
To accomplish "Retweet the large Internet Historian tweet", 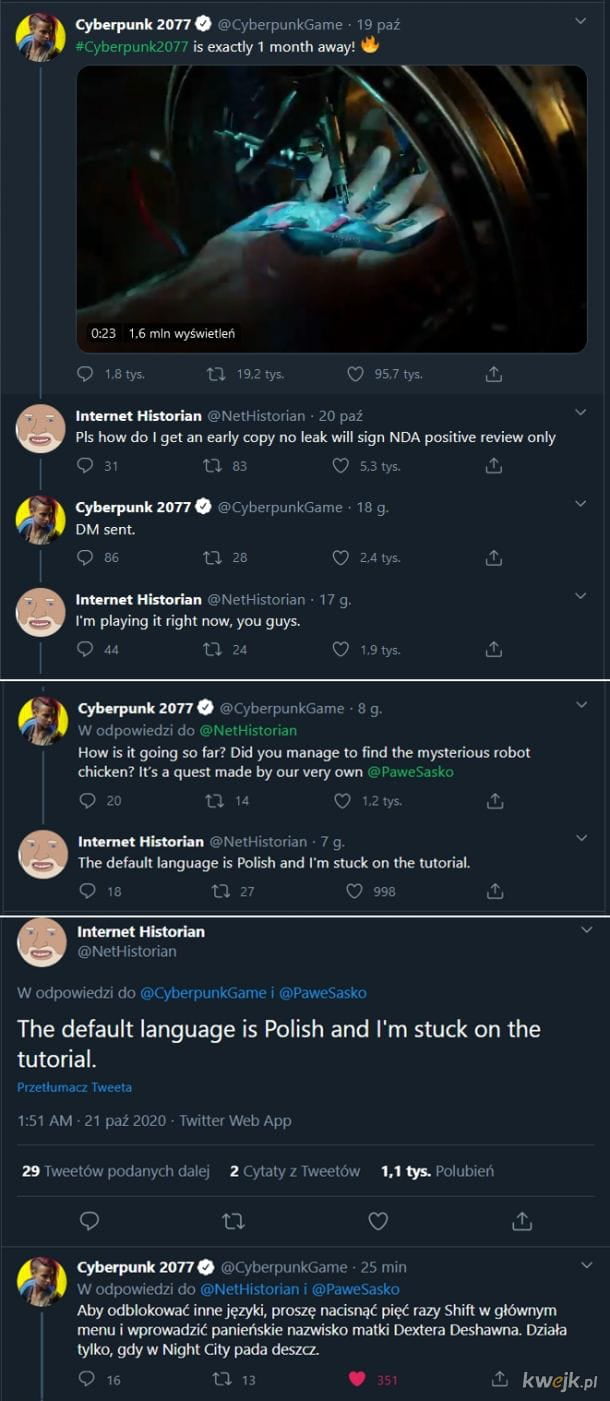I will (234, 1220).
